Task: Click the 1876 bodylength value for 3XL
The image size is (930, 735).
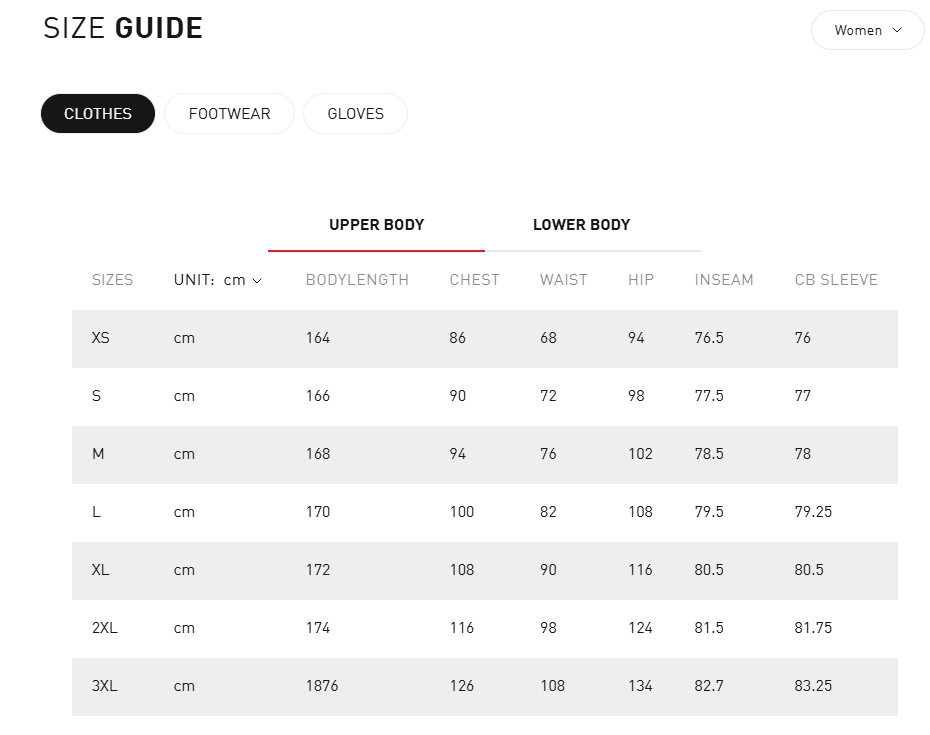Action: pyautogui.click(x=322, y=686)
